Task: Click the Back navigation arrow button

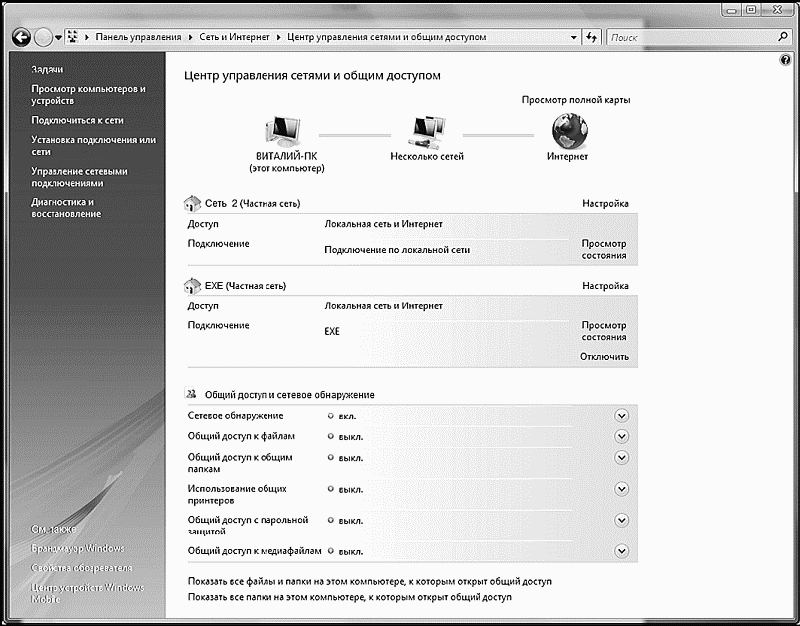Action: 21,37
